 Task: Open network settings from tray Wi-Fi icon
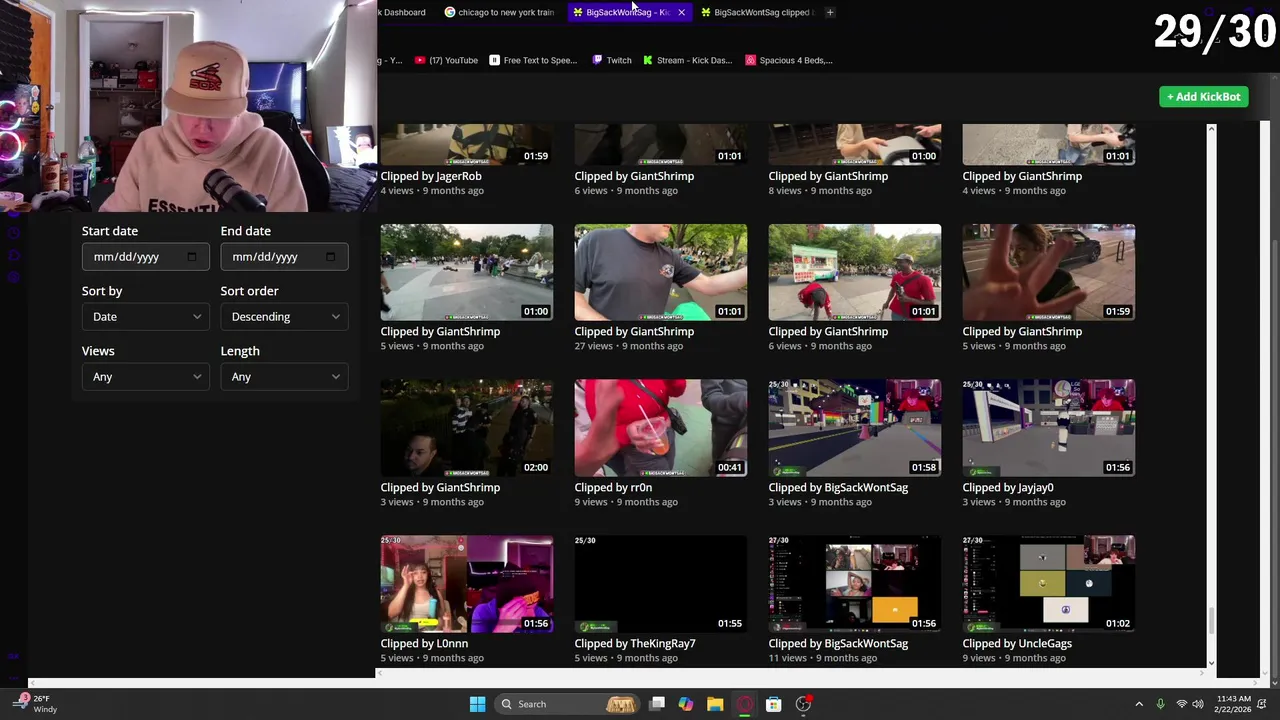[x=1181, y=704]
